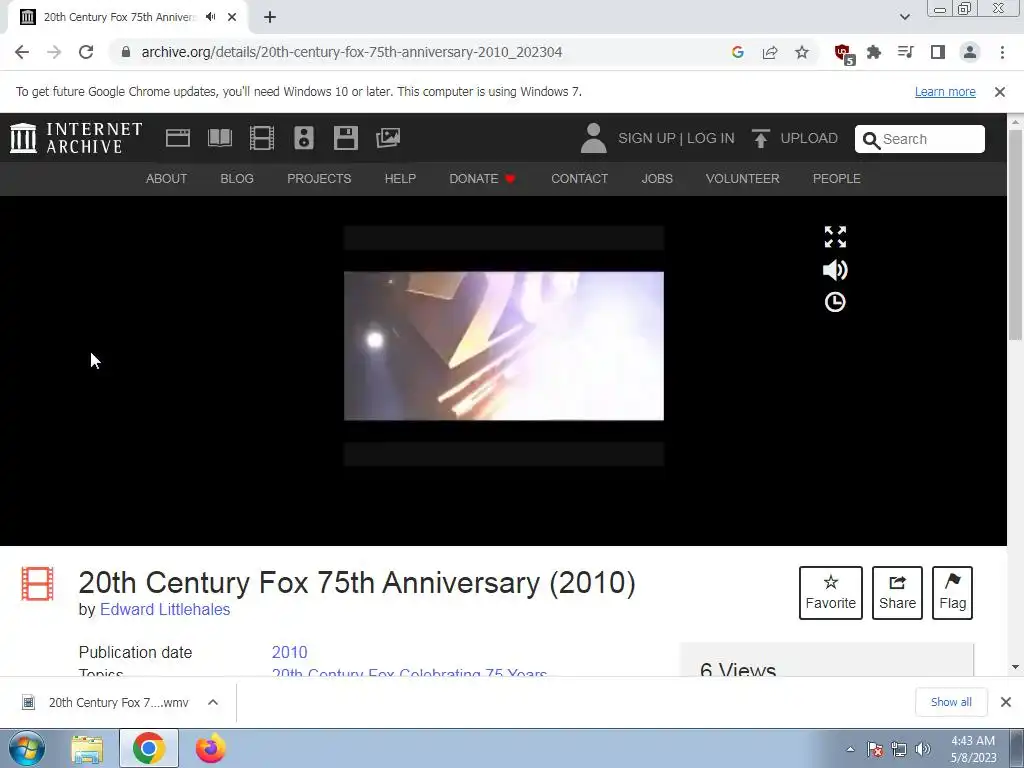Open the VOLUNTEER menu item

pos(743,178)
